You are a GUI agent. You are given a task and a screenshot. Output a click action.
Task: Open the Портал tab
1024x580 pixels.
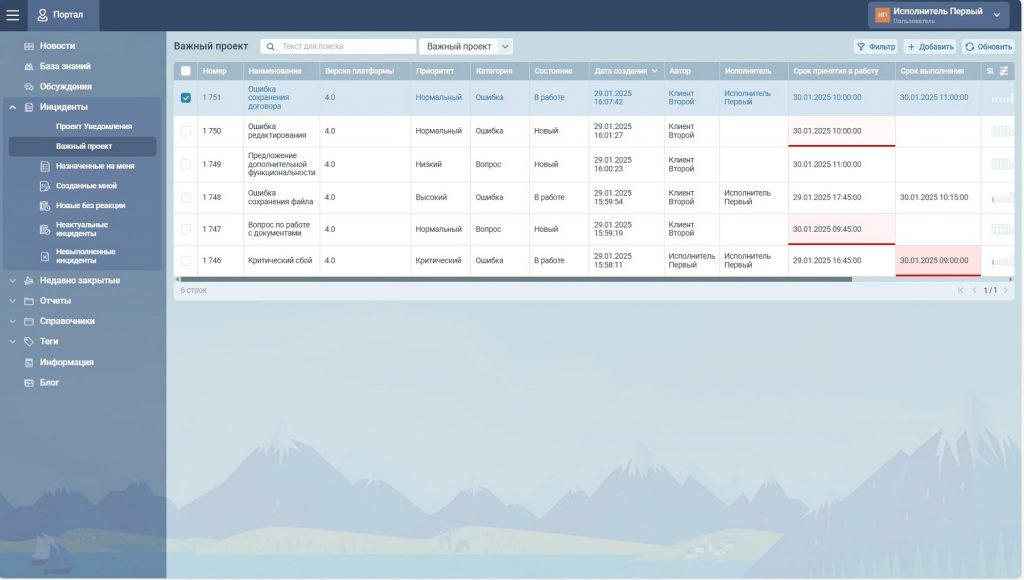point(62,15)
